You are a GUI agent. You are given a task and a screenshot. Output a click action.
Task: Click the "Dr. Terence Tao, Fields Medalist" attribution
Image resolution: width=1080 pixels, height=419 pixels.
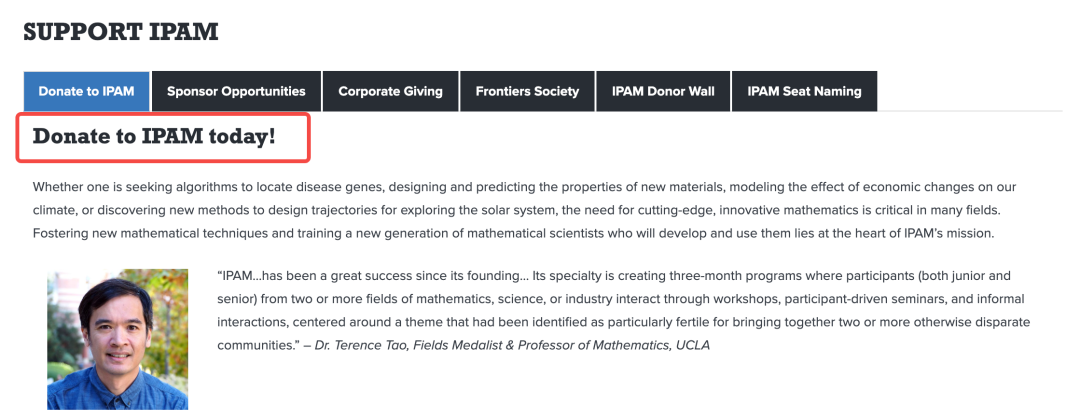[430, 346]
